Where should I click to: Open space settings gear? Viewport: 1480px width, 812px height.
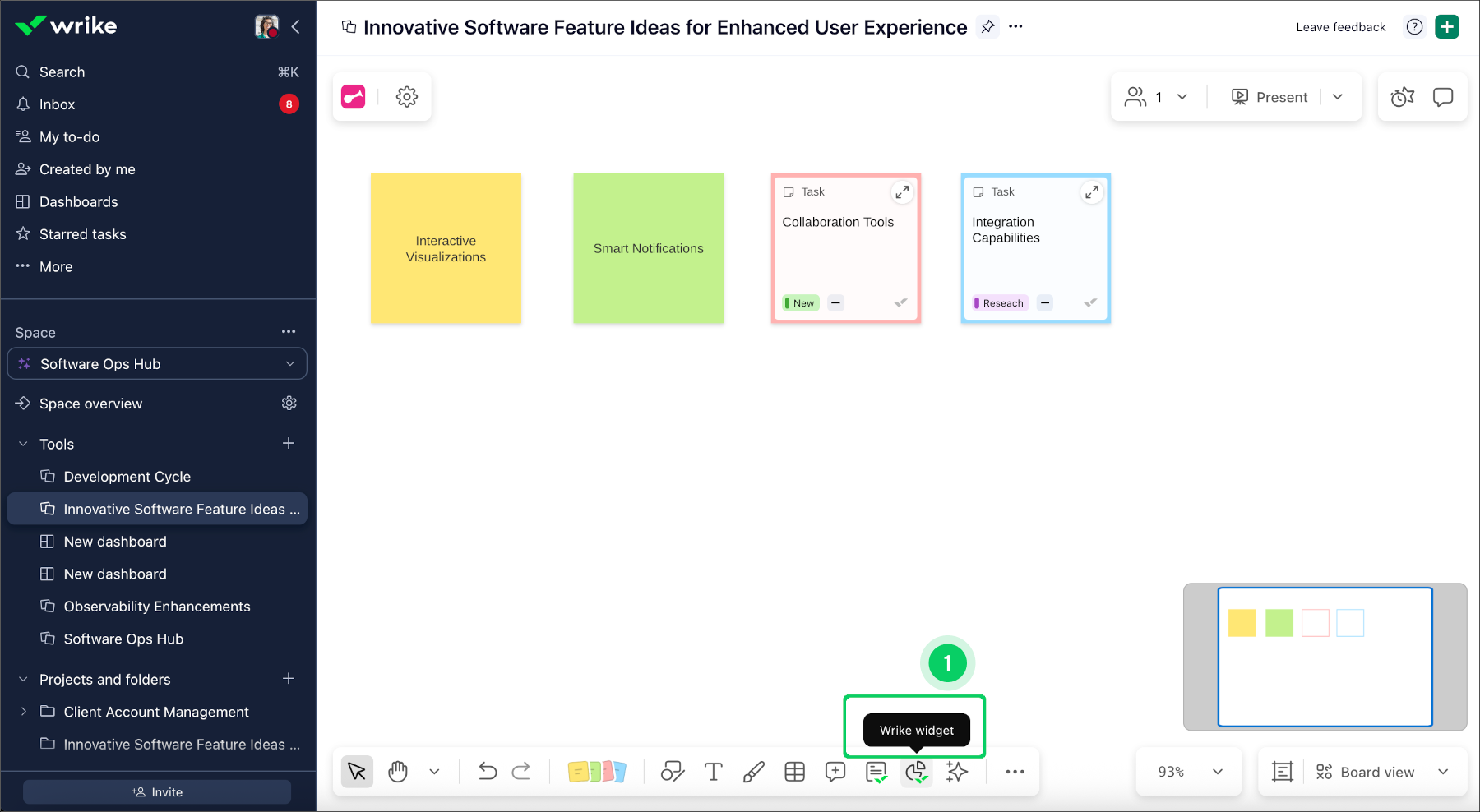point(289,404)
